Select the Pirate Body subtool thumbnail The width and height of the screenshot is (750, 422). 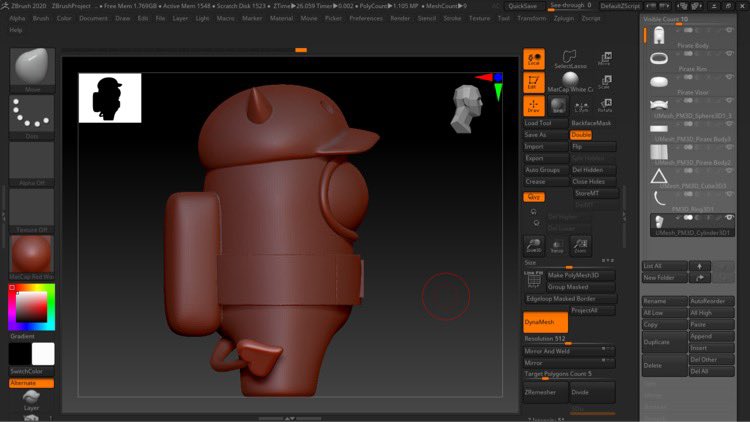pyautogui.click(x=659, y=36)
